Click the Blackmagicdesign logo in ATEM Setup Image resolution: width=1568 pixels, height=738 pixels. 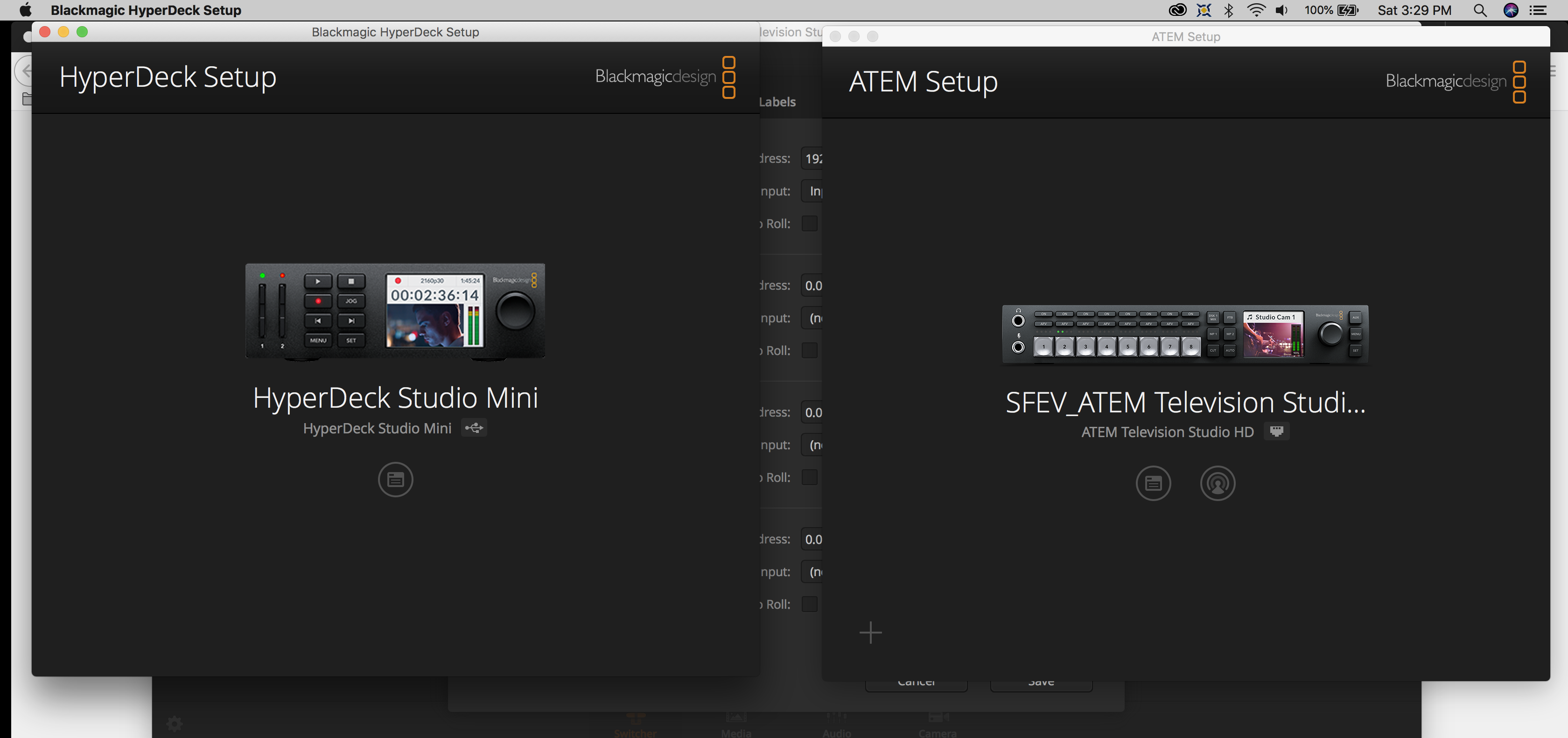click(x=1456, y=82)
